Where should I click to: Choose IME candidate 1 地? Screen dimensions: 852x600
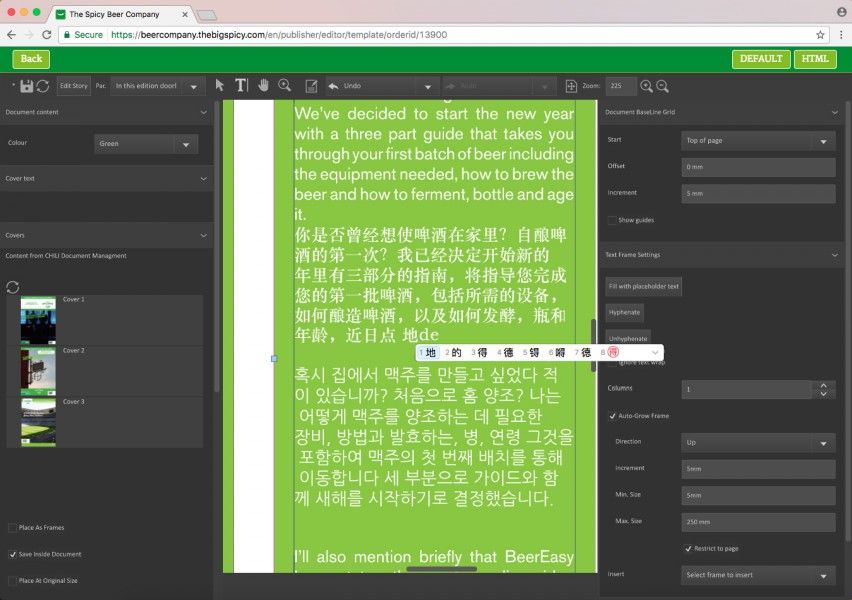click(428, 353)
